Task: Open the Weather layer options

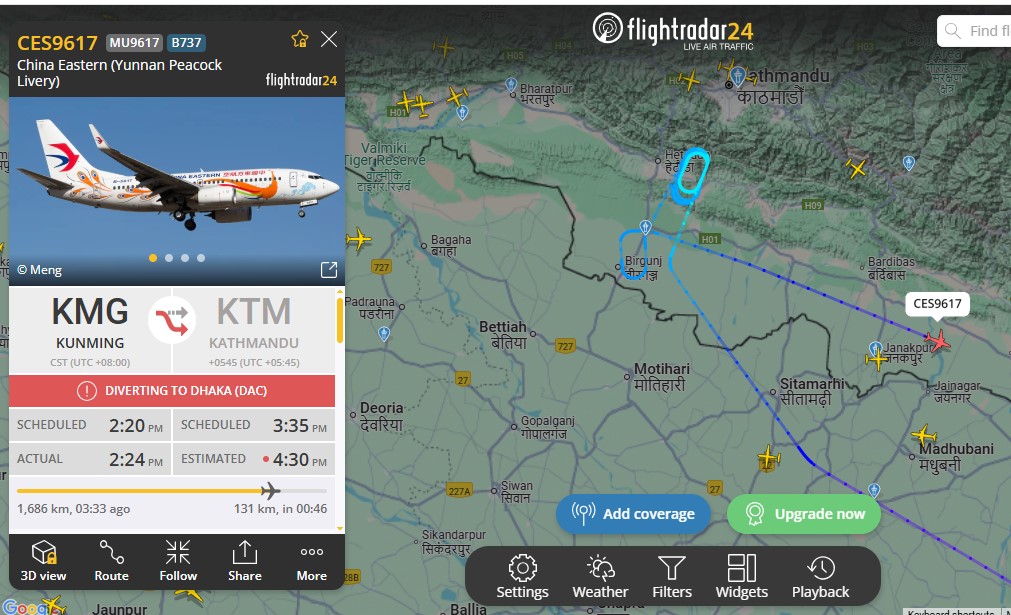Action: click(x=600, y=577)
